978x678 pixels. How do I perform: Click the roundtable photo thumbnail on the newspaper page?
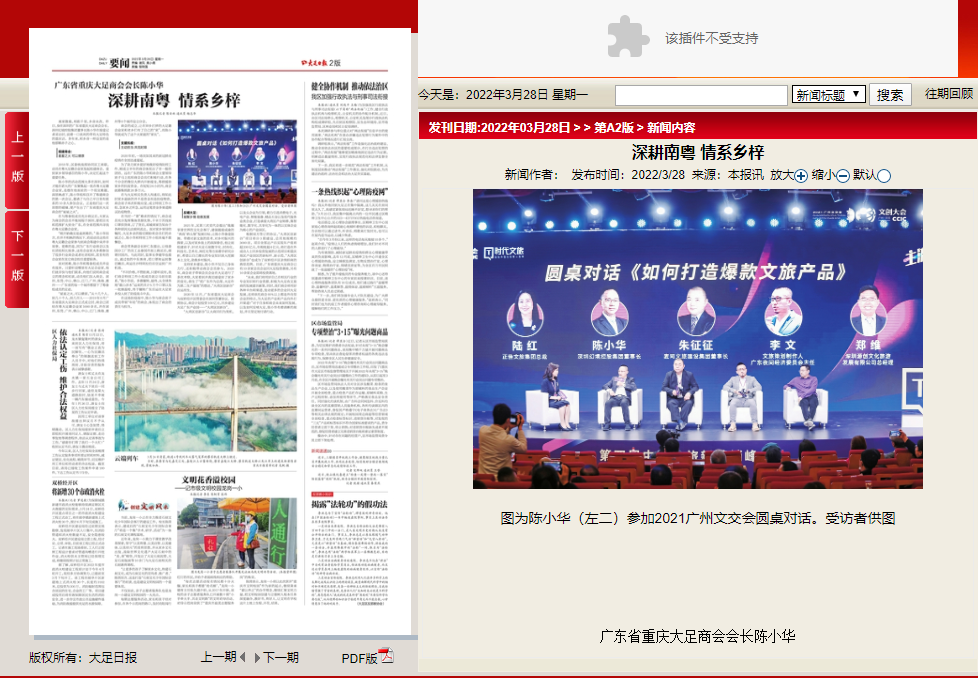[x=237, y=161]
